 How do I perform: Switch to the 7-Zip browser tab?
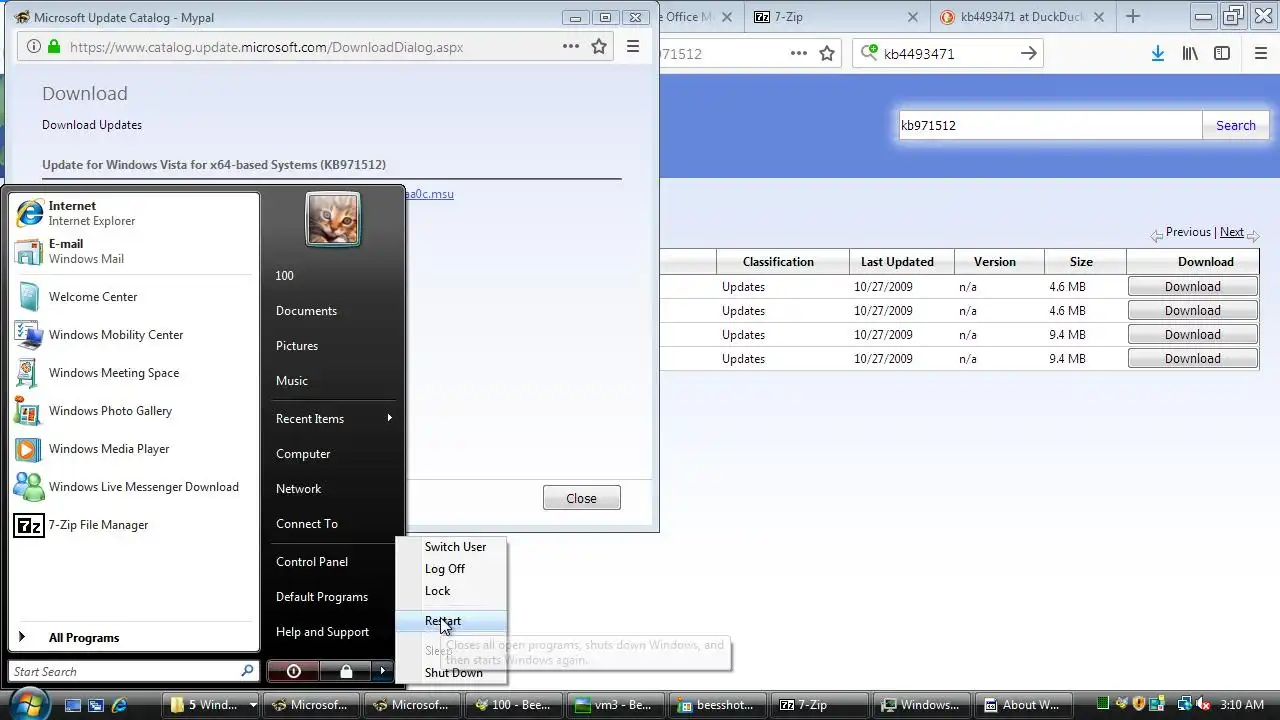tap(836, 17)
